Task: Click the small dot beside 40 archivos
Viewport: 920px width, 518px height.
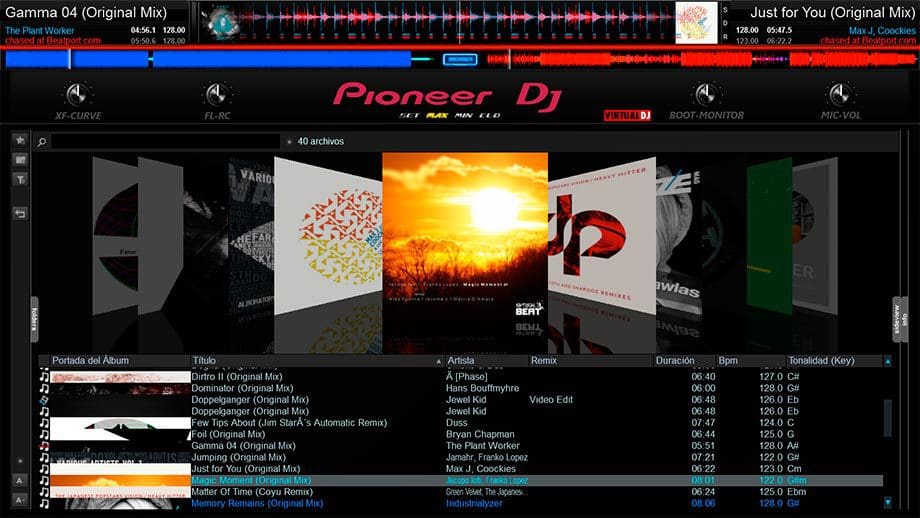Action: pos(289,141)
